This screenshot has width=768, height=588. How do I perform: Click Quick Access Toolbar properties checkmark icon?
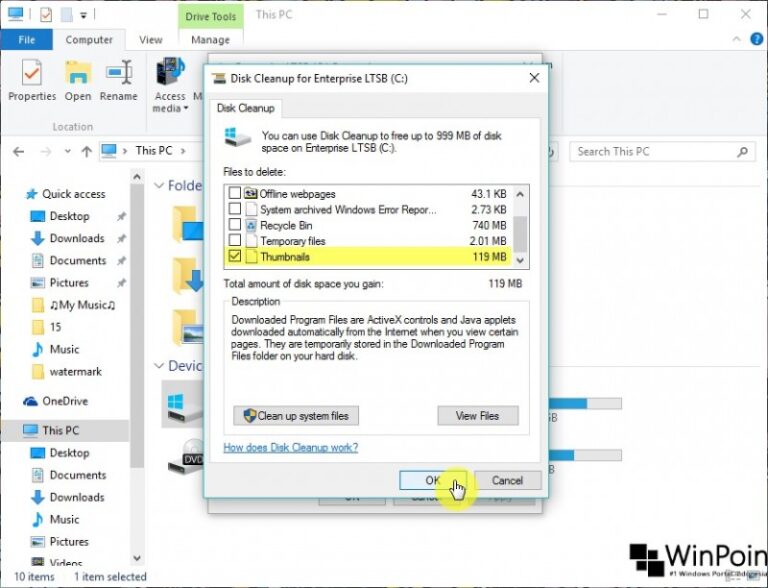46,15
